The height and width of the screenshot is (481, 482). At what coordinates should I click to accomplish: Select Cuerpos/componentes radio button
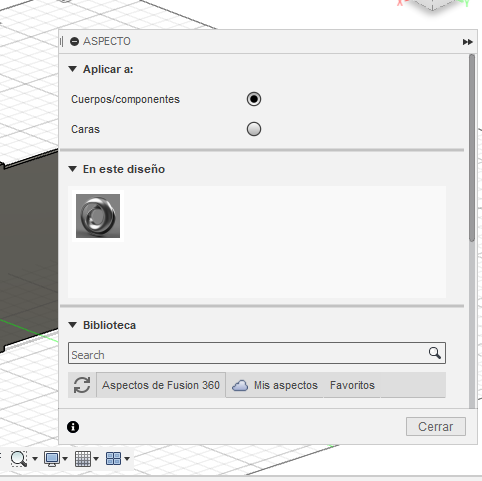pos(254,99)
